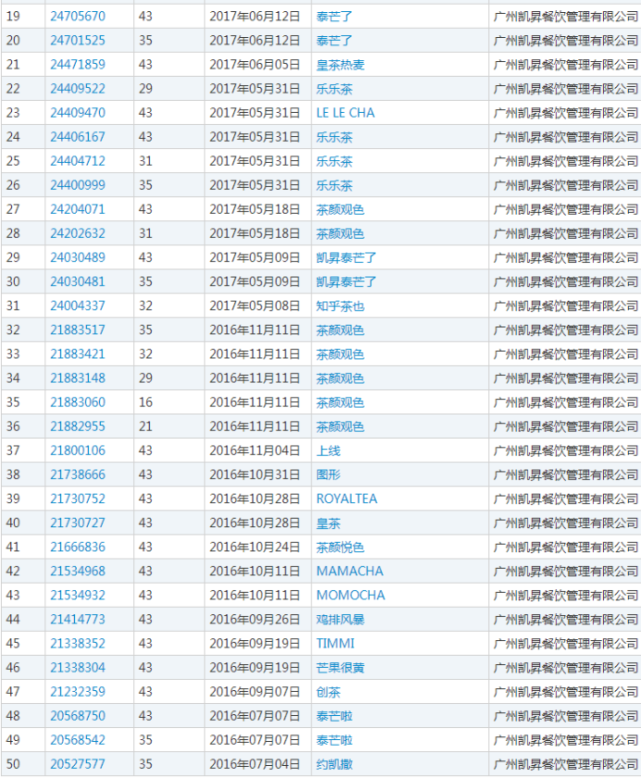Select applicant company in row 19

pyautogui.click(x=566, y=16)
